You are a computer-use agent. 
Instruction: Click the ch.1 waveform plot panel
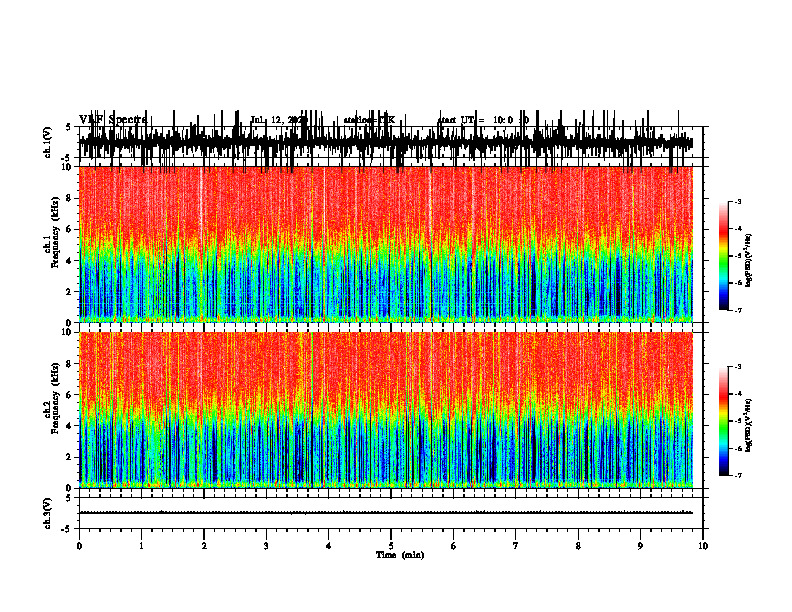(x=391, y=142)
